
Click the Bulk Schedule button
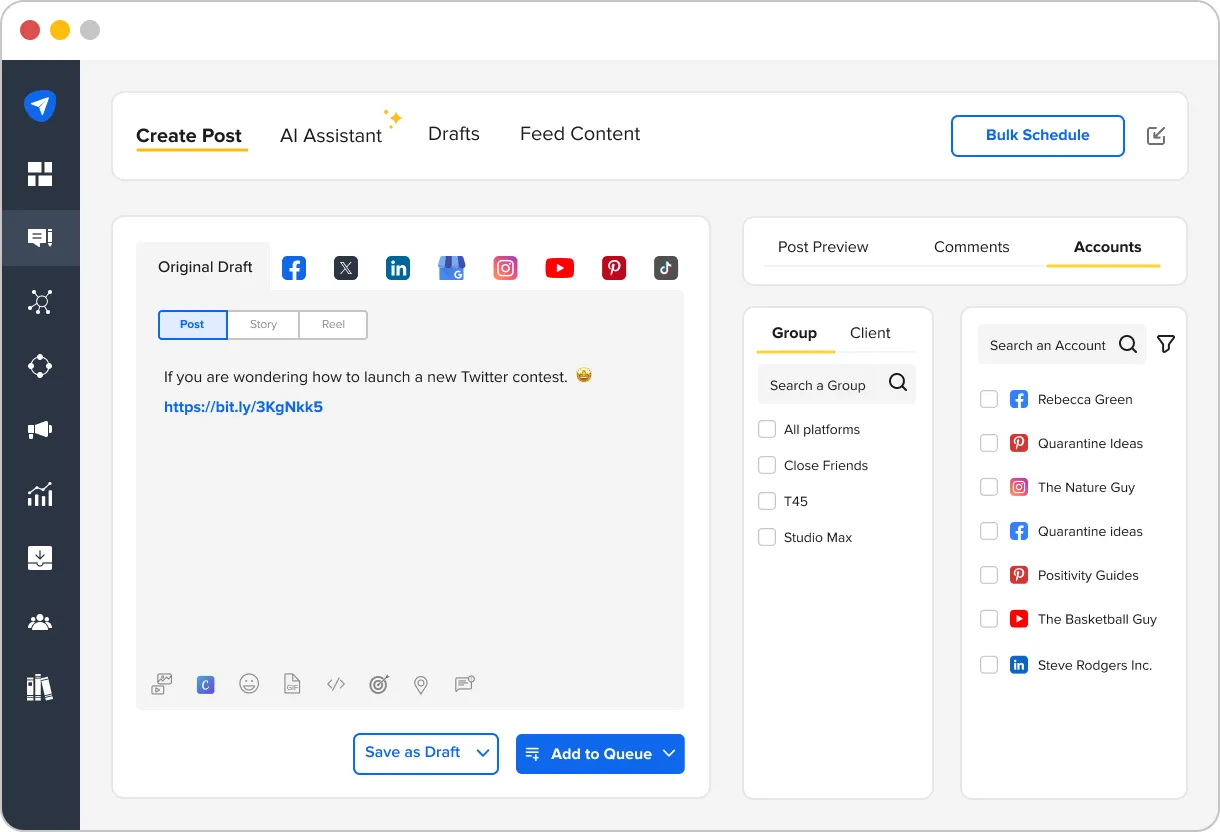[1037, 135]
